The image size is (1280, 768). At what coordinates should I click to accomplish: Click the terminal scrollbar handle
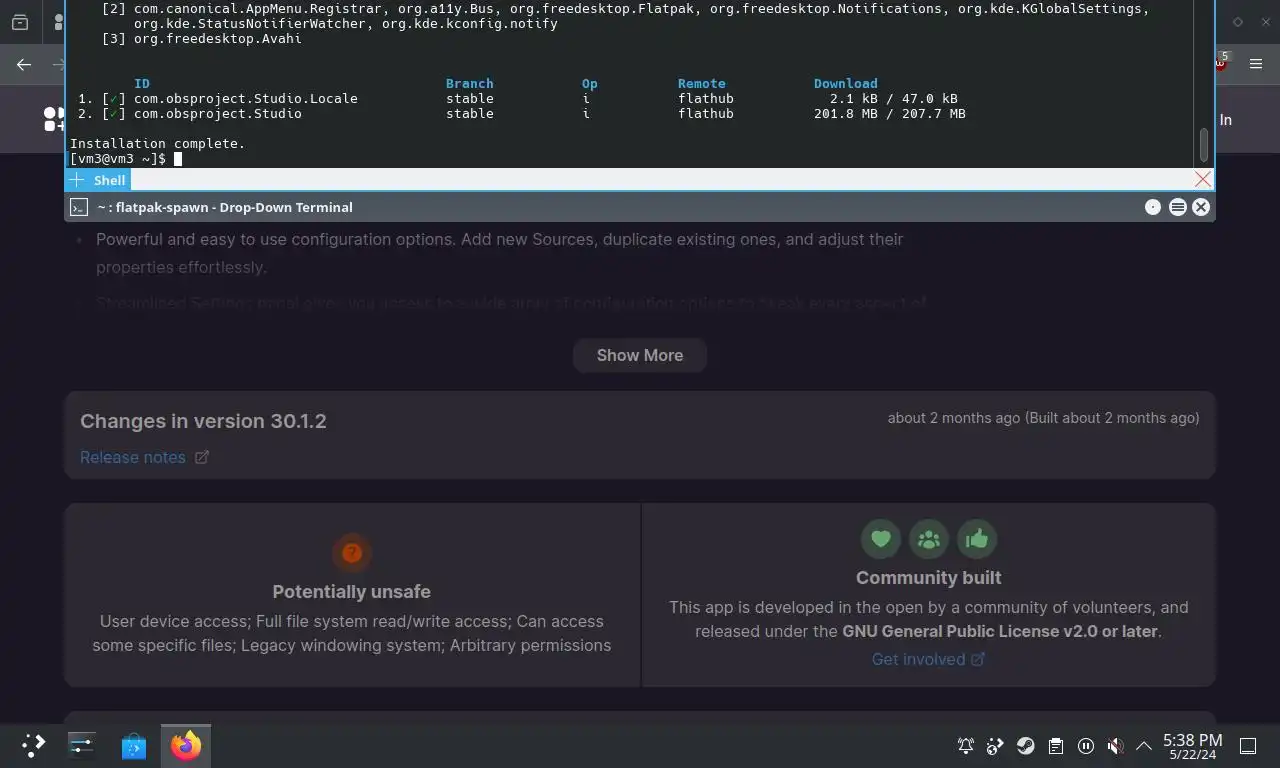click(x=1203, y=146)
